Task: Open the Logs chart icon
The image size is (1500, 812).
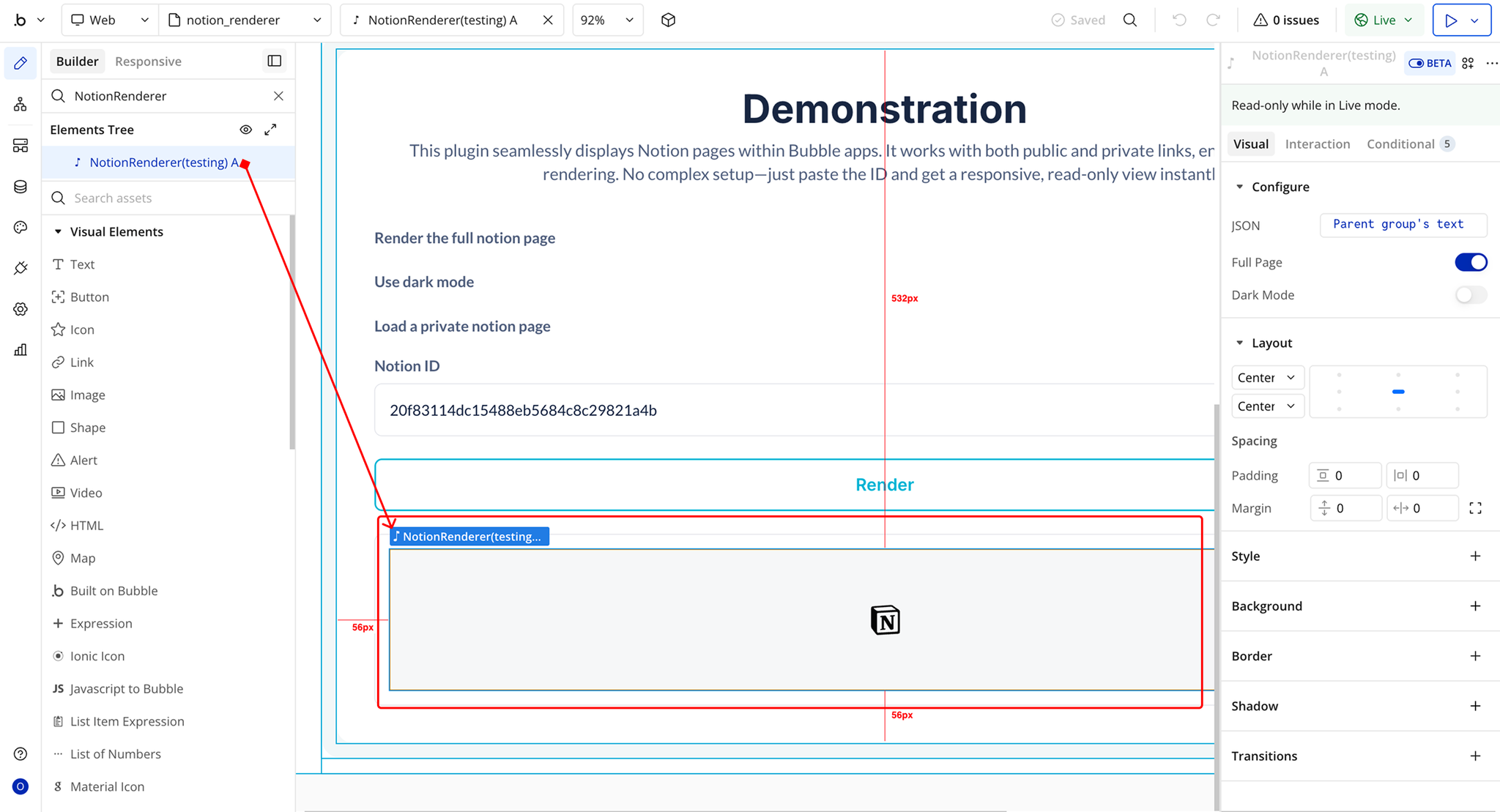Action: pyautogui.click(x=21, y=350)
